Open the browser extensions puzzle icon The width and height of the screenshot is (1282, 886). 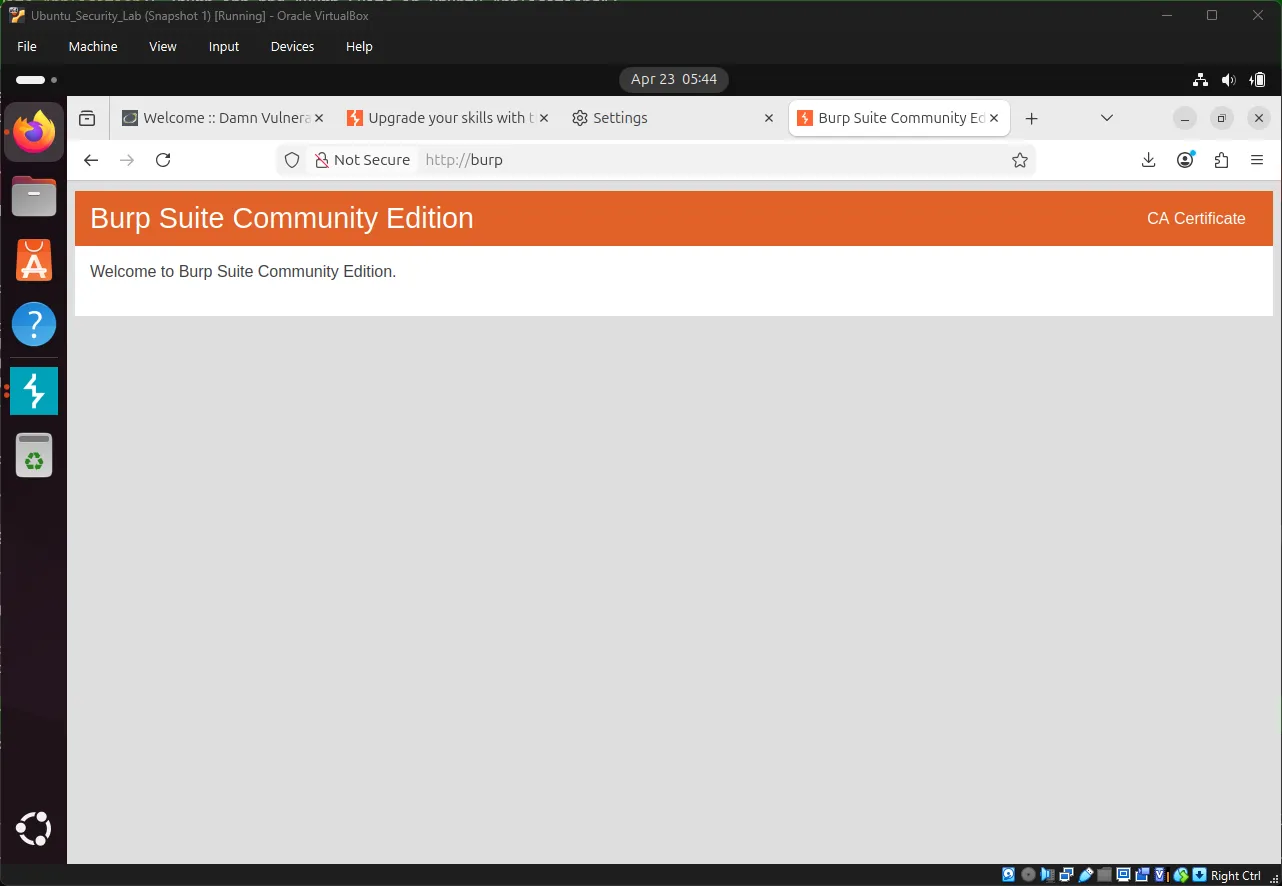click(x=1221, y=160)
